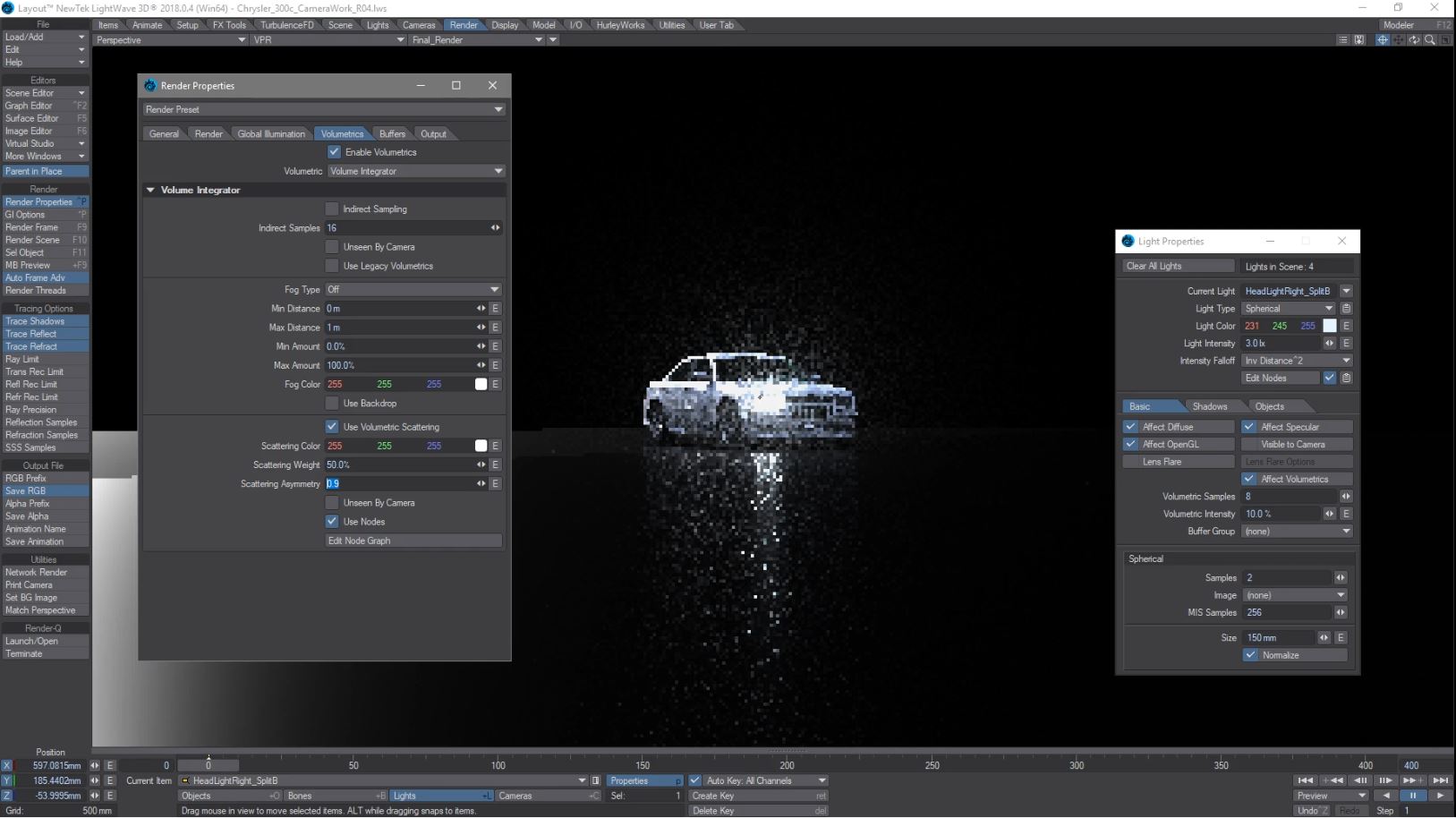Click the save view preset floppy icon

coord(1359,40)
